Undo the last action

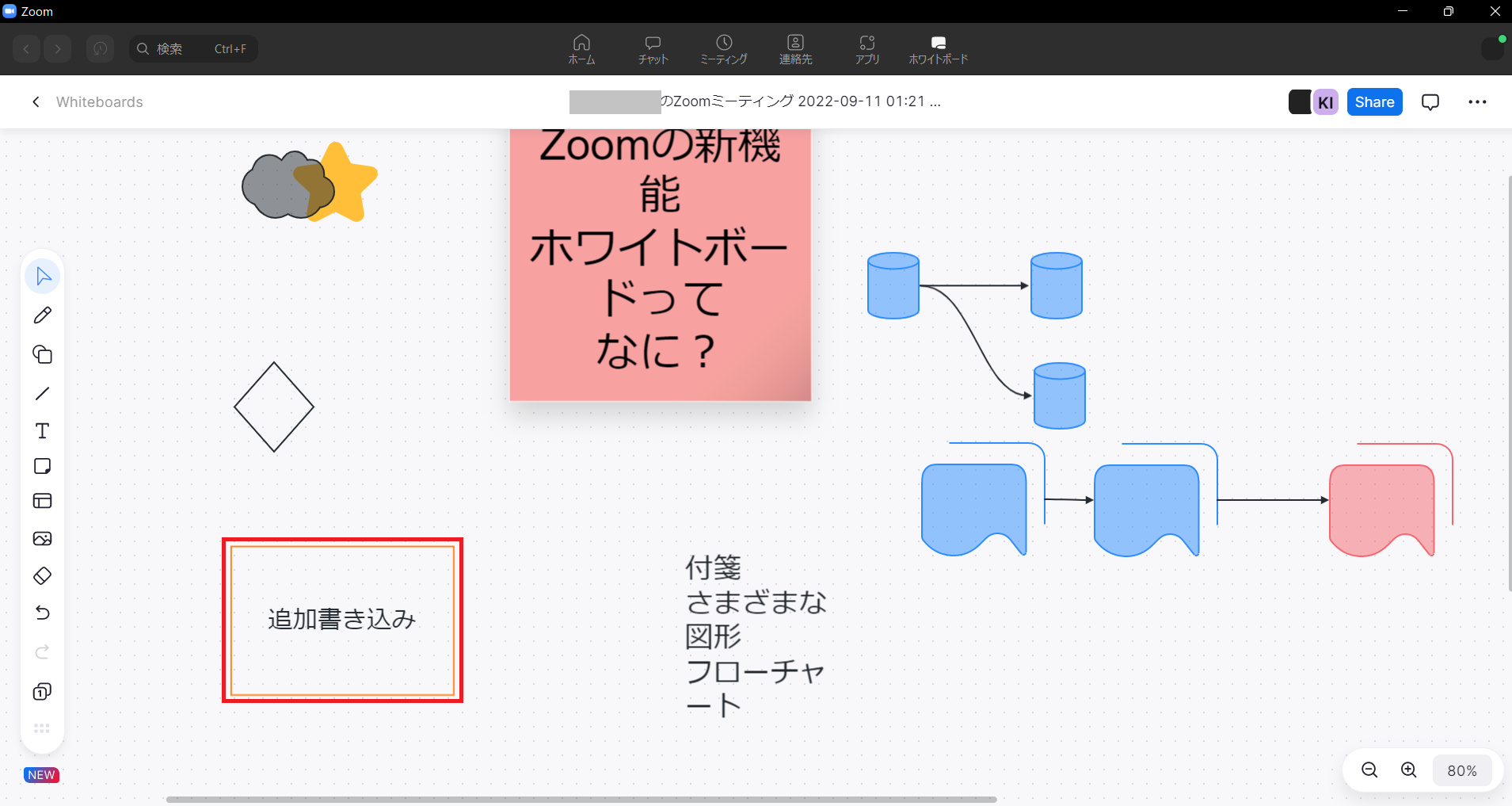(43, 613)
